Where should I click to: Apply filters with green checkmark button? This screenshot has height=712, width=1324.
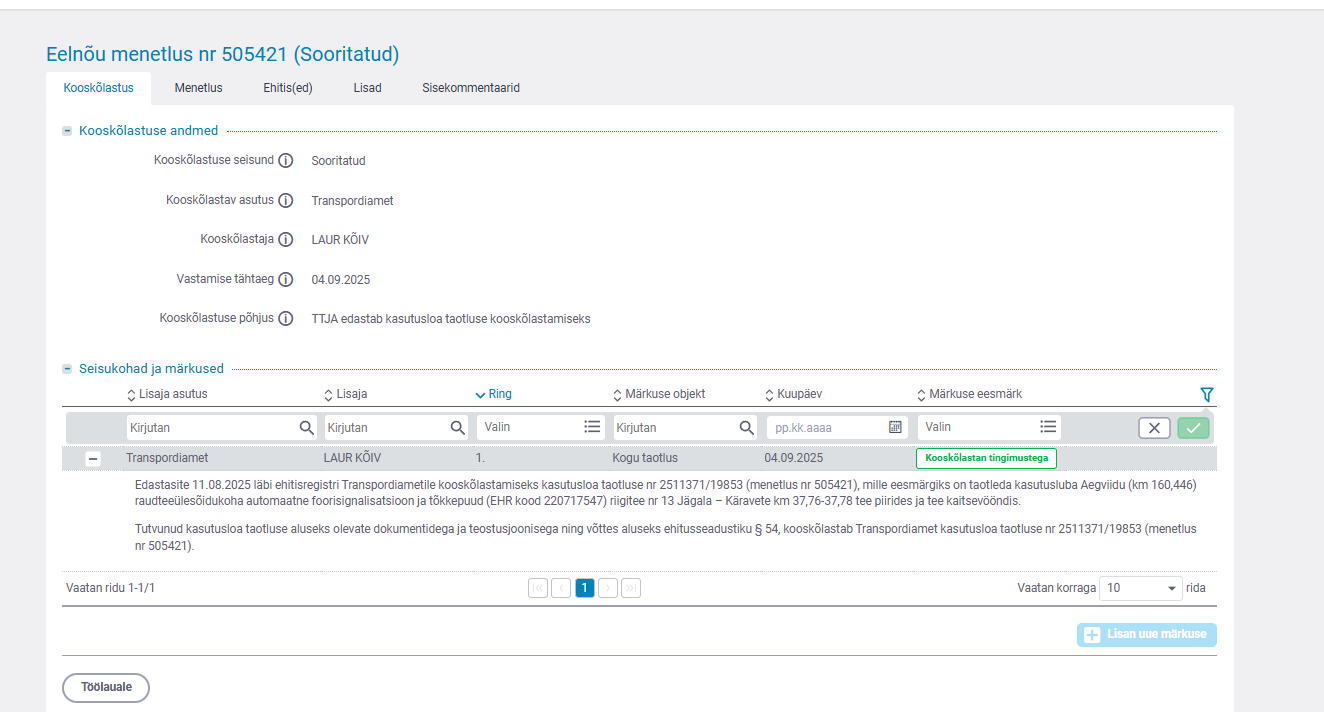[x=1193, y=428]
